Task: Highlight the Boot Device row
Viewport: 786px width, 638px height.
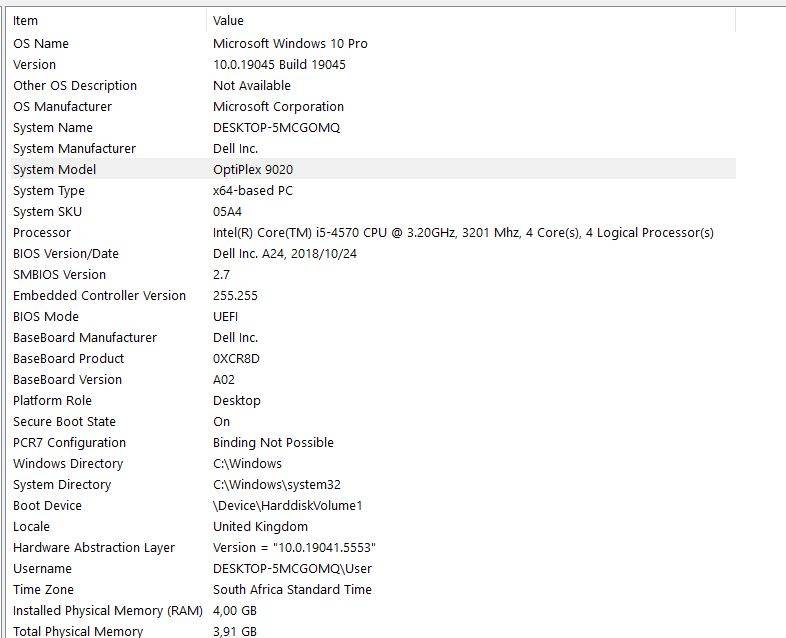Action: [48, 505]
